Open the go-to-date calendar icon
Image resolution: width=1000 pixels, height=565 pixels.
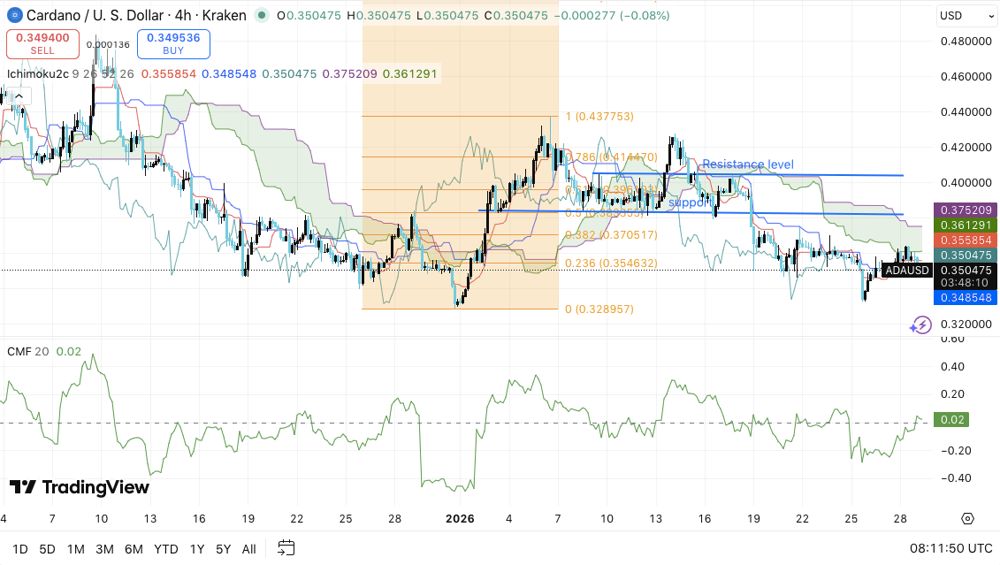click(286, 548)
